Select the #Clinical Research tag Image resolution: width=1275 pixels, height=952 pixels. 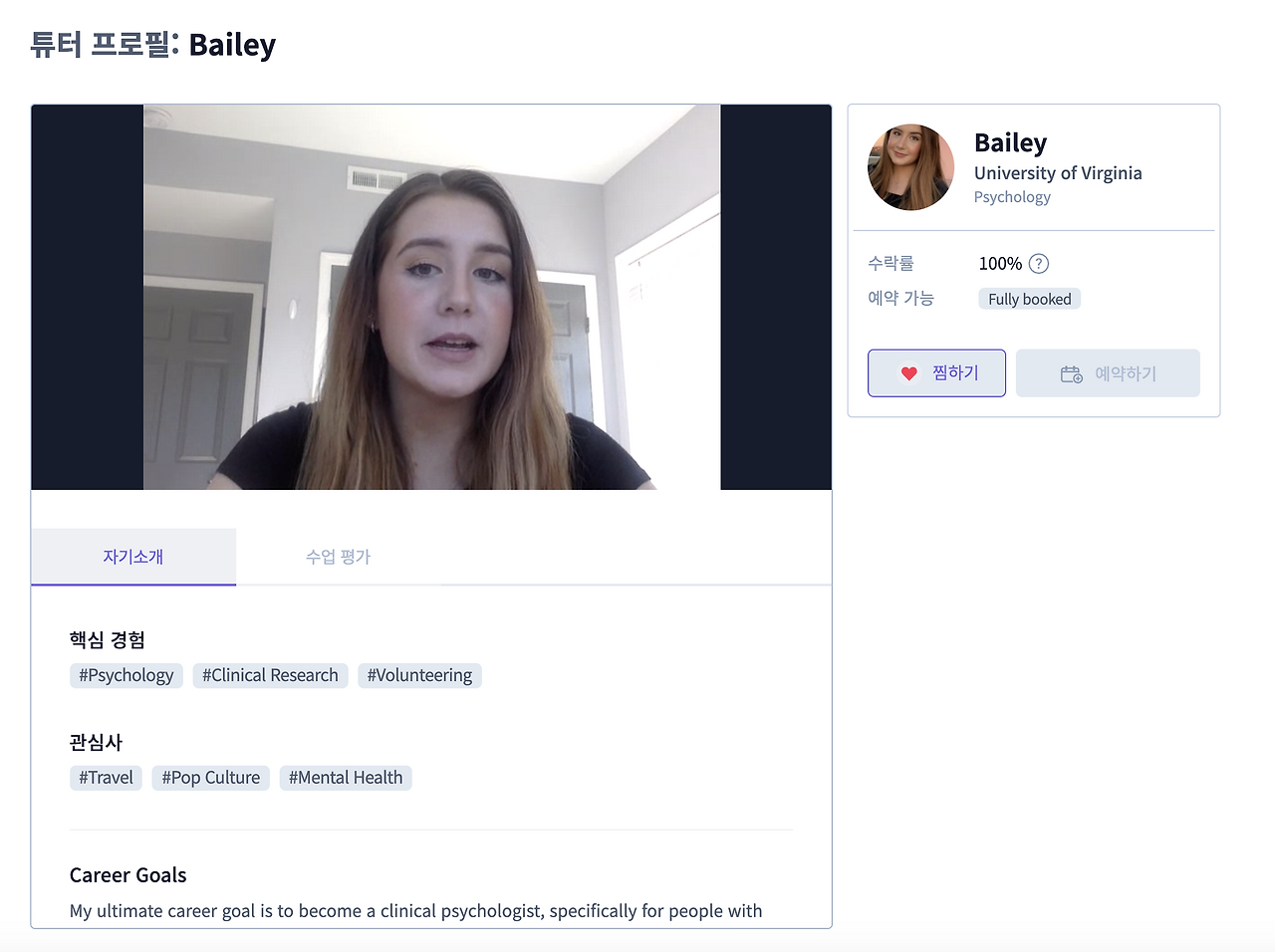click(x=270, y=675)
